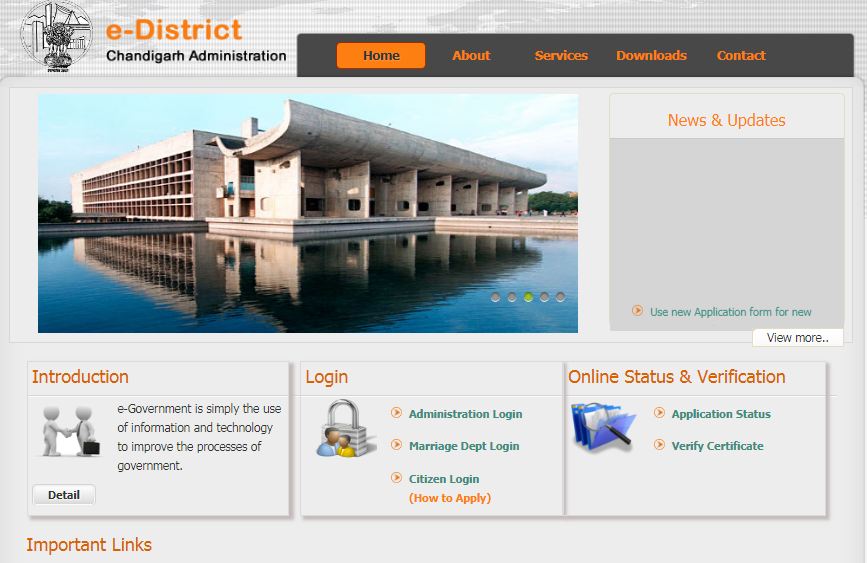Screen dimensions: 867x563
Task: Click the Introduction heading
Action: (x=80, y=377)
